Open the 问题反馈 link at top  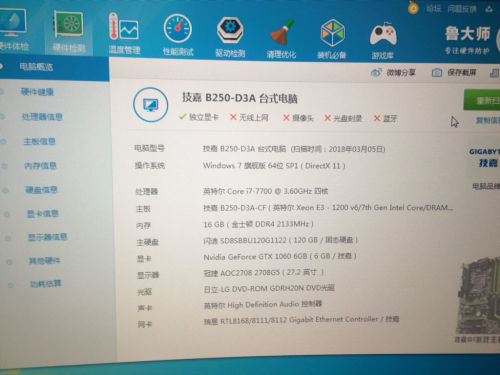pos(462,9)
